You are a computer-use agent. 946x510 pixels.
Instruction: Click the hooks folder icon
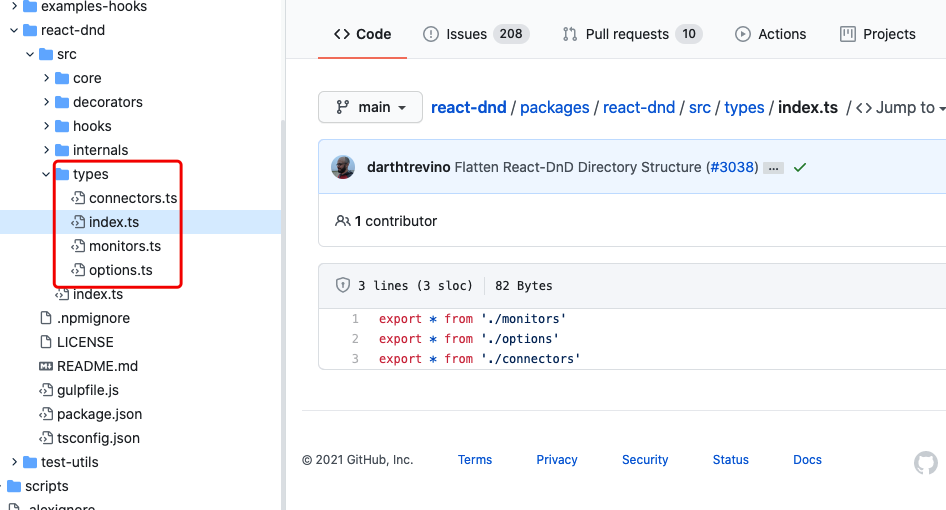coord(62,126)
